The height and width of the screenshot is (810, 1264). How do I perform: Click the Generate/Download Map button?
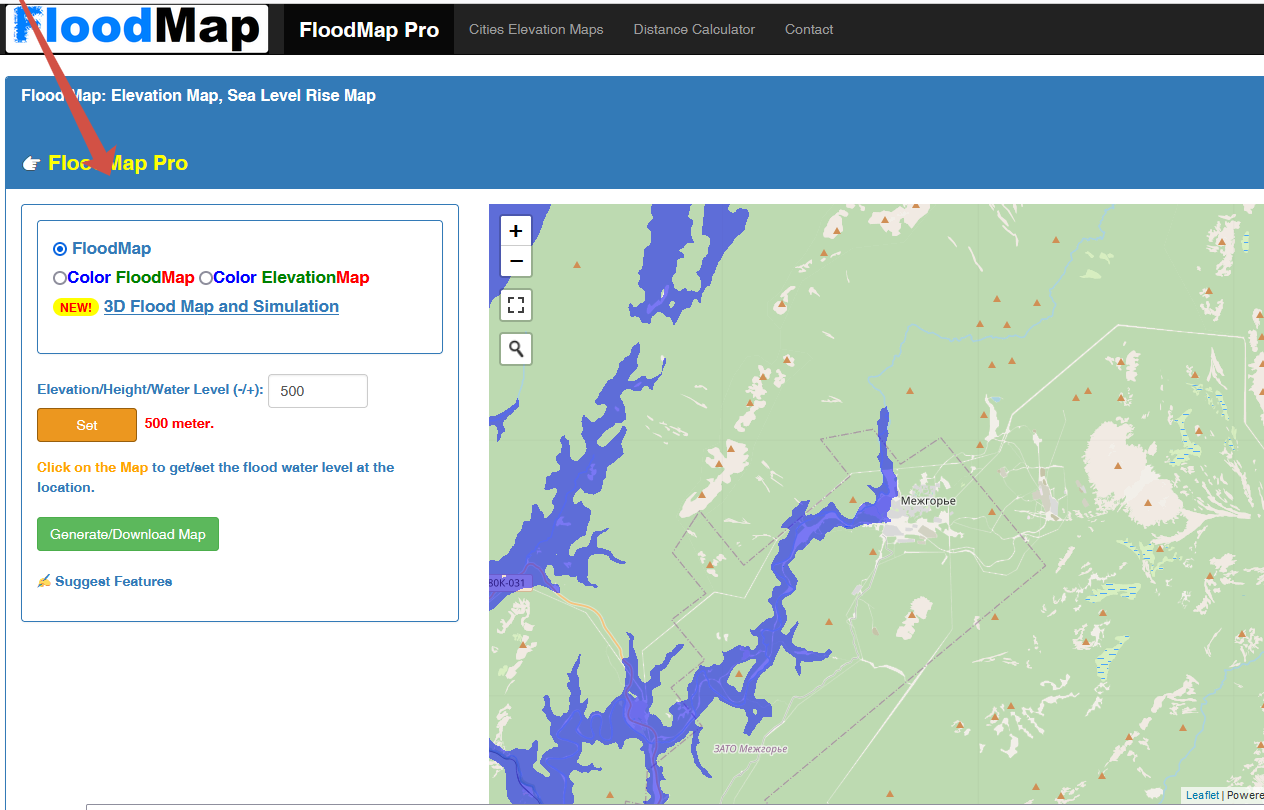128,534
